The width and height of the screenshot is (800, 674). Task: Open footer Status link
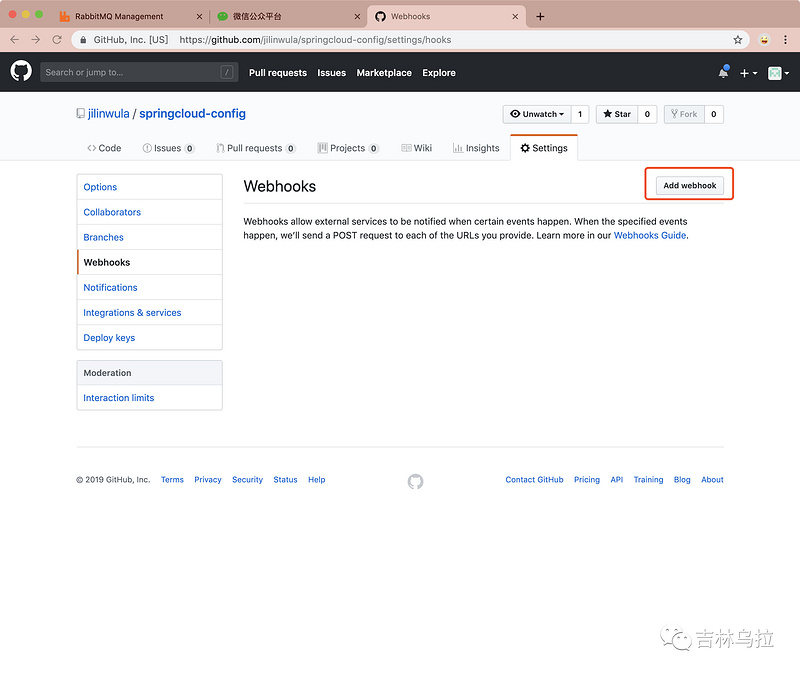285,480
